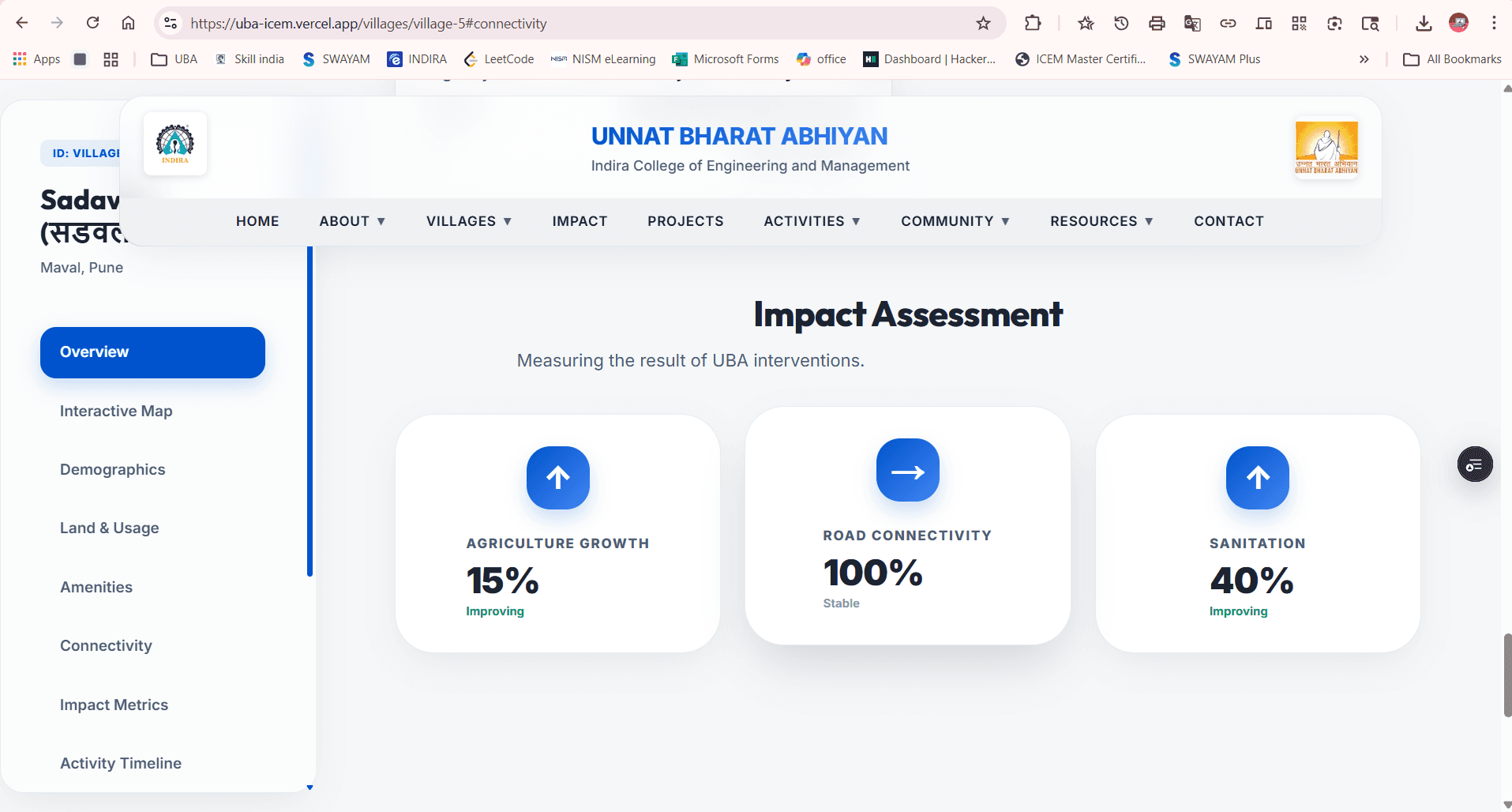Click the Sanitation 40% value
Image resolution: width=1512 pixels, height=812 pixels.
[x=1251, y=581]
